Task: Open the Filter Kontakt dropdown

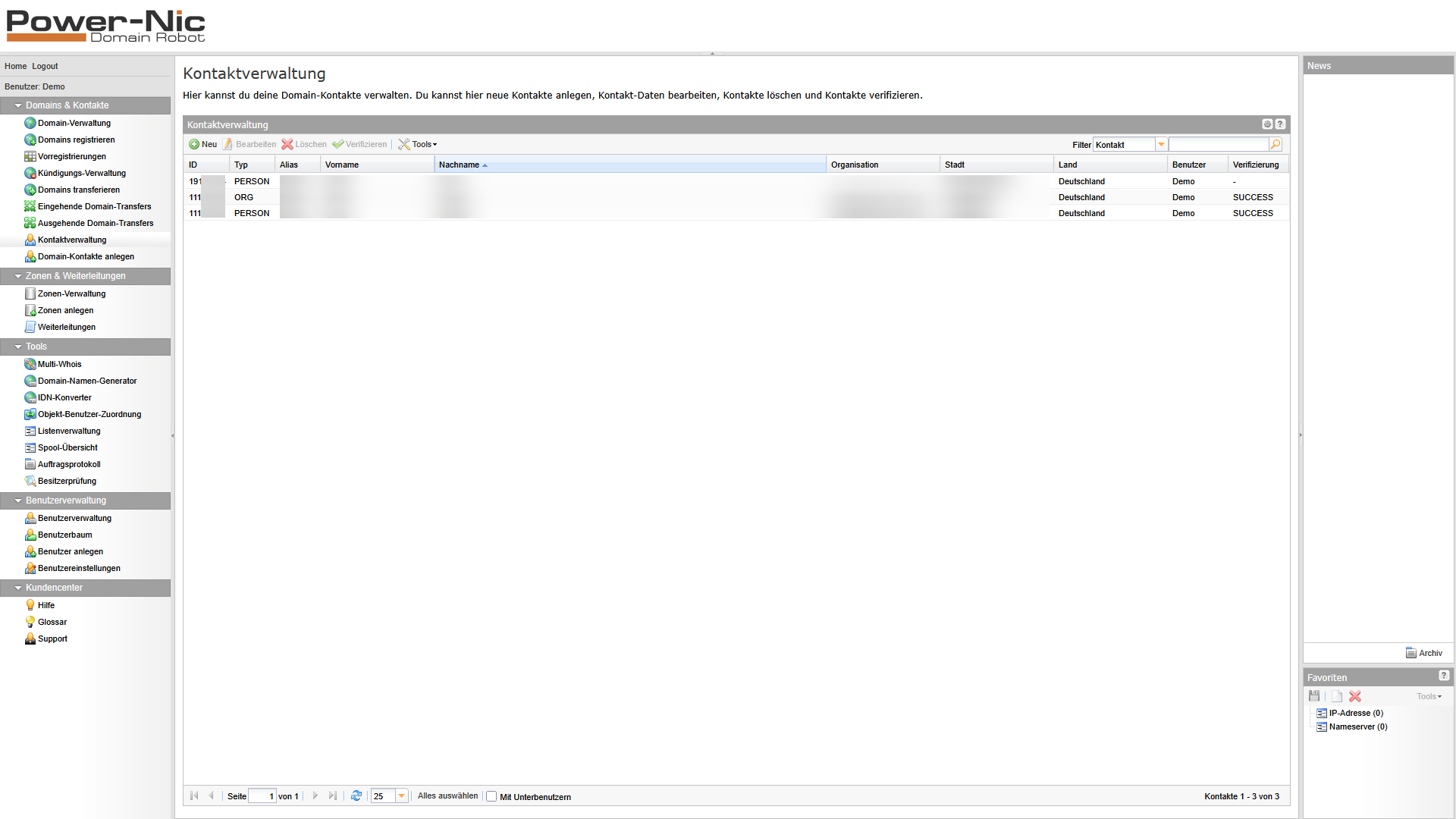Action: pyautogui.click(x=1161, y=144)
